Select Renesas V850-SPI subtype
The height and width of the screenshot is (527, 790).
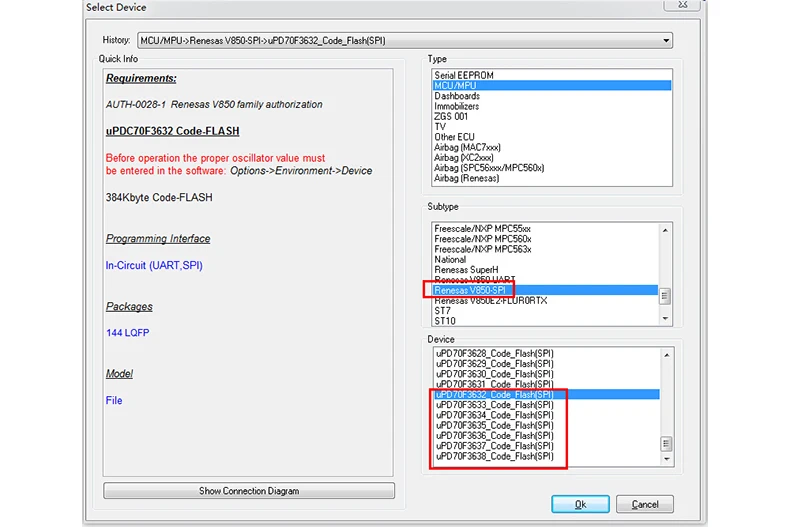545,290
